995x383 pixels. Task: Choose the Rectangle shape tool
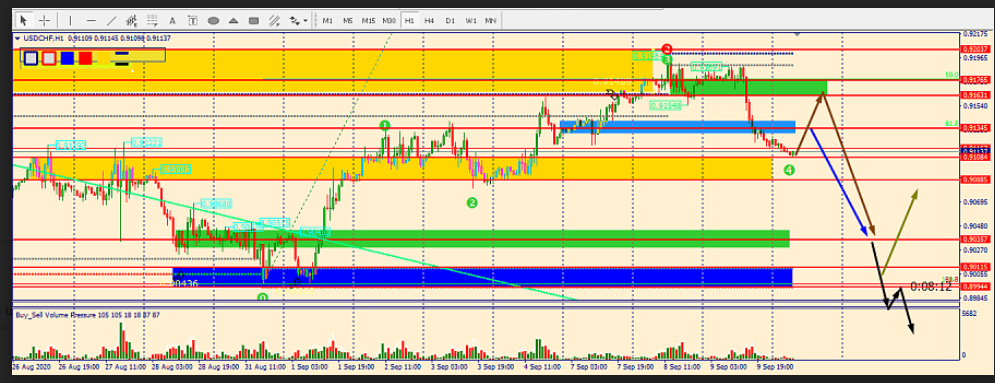point(254,20)
